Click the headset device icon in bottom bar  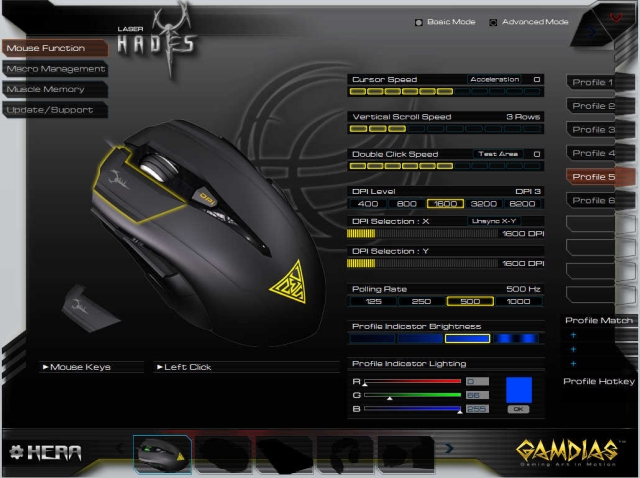(x=345, y=454)
